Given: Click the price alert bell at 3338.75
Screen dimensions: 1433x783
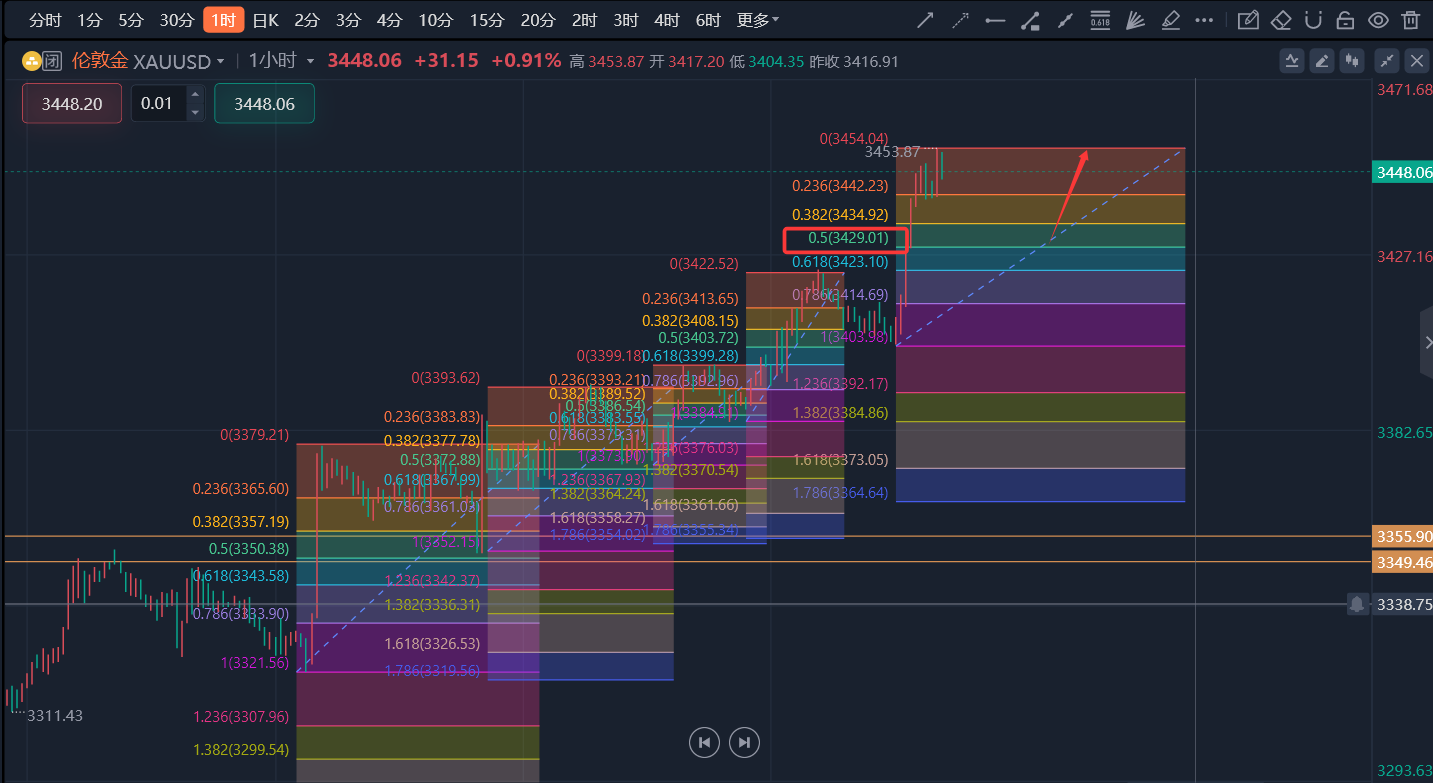Looking at the screenshot, I should pos(1357,604).
